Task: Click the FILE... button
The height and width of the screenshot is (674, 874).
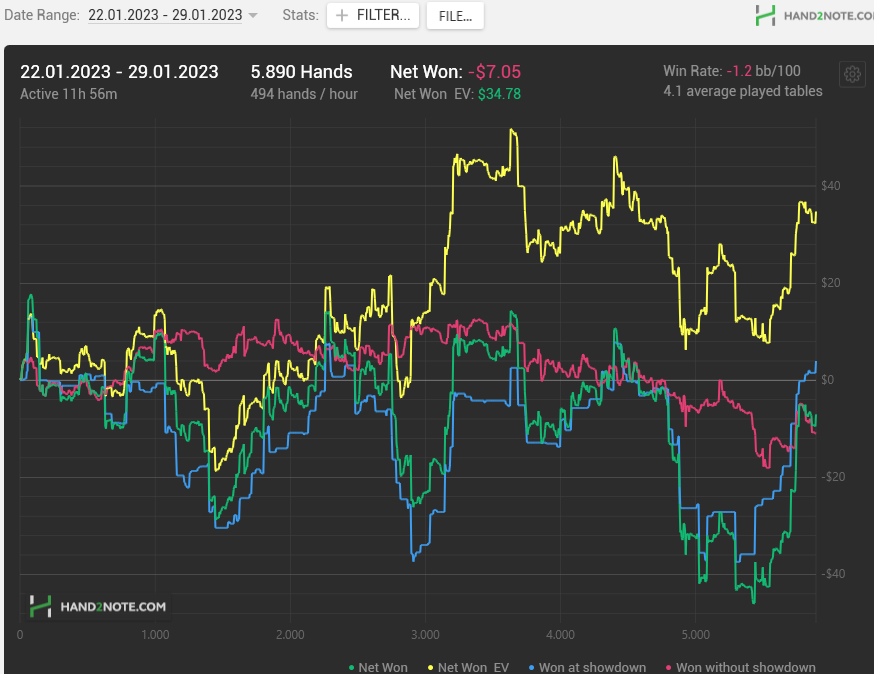Action: (455, 16)
